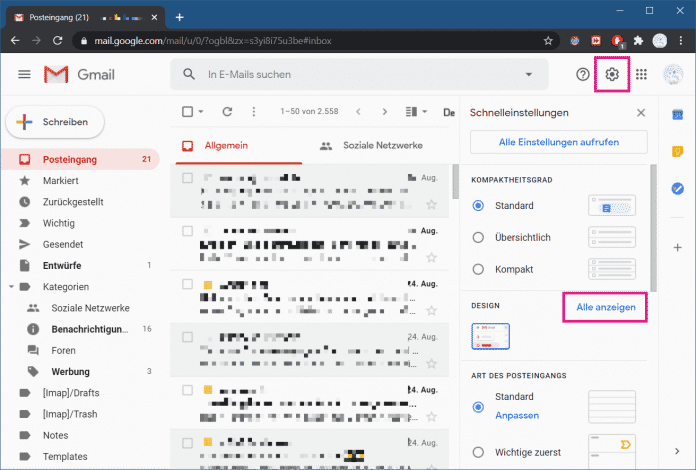Collapse the Kategorien tree section
Screen dimensions: 696x470
coord(10,286)
